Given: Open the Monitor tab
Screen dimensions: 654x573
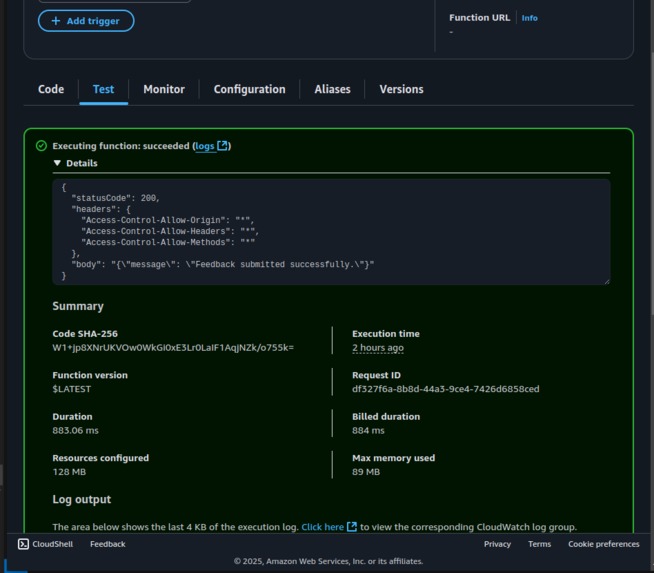Looking at the screenshot, I should tap(164, 89).
